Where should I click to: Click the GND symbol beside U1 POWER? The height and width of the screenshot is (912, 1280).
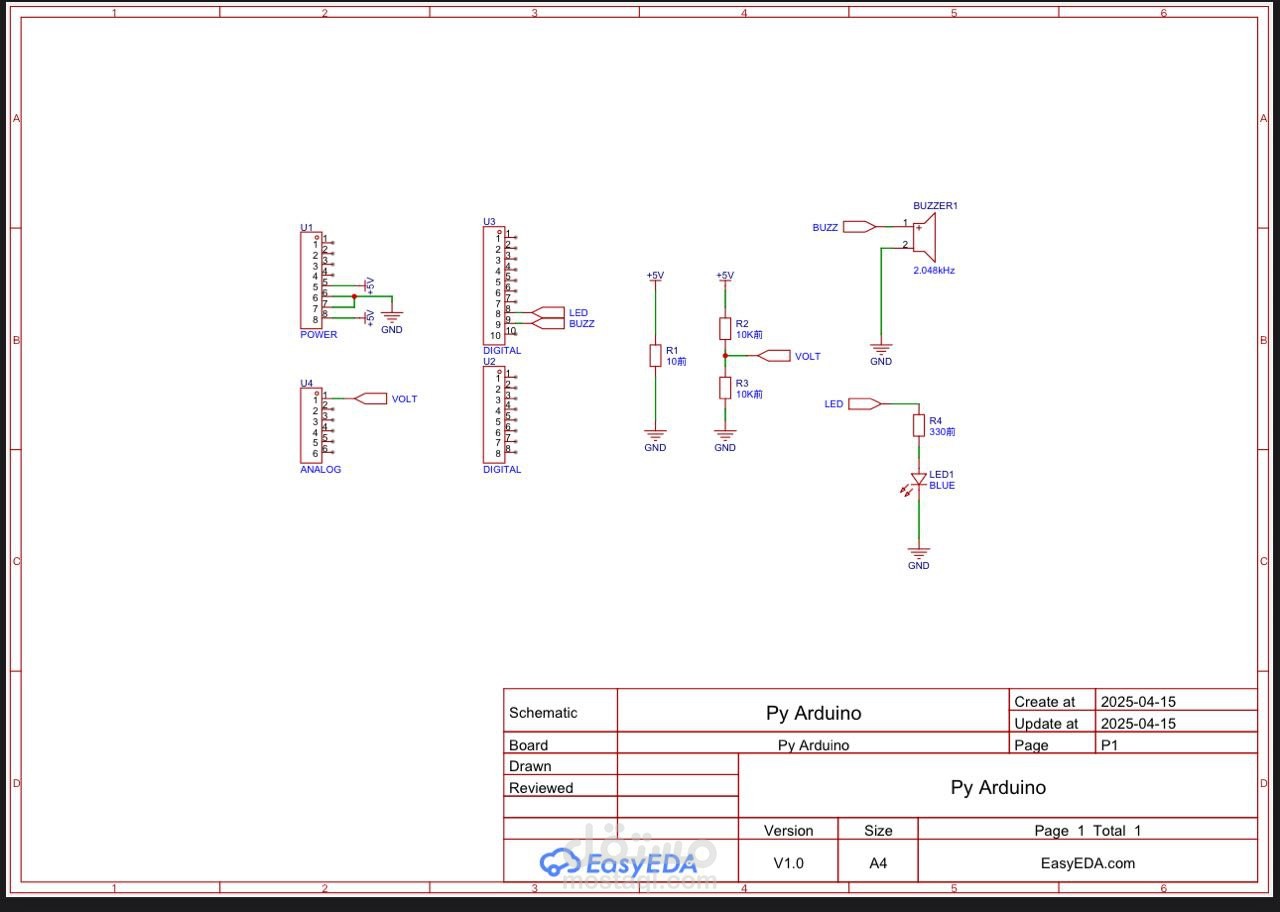[x=392, y=319]
